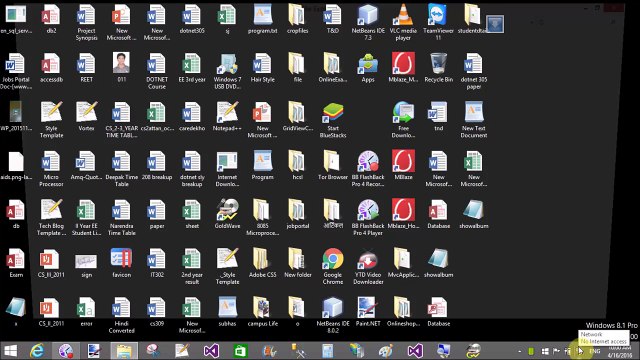Select the 8085 Microprocessor folder
The image size is (640, 360).
pyautogui.click(x=262, y=211)
